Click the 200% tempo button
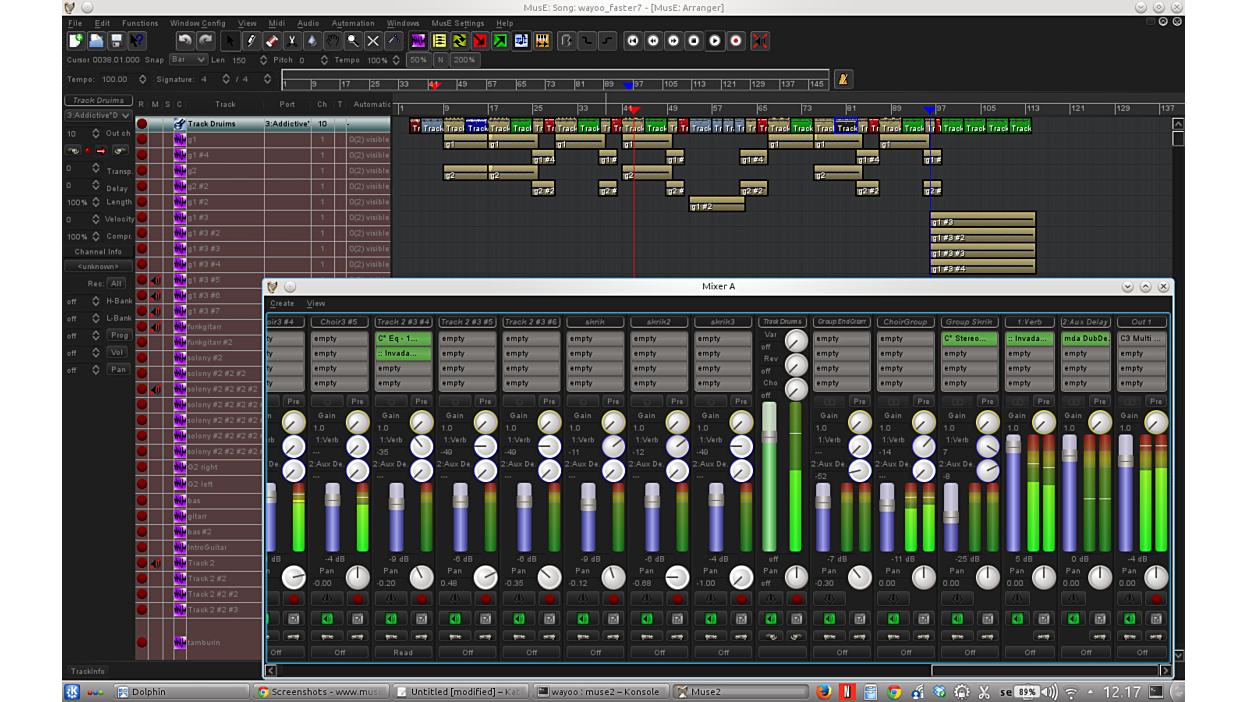 pyautogui.click(x=464, y=60)
